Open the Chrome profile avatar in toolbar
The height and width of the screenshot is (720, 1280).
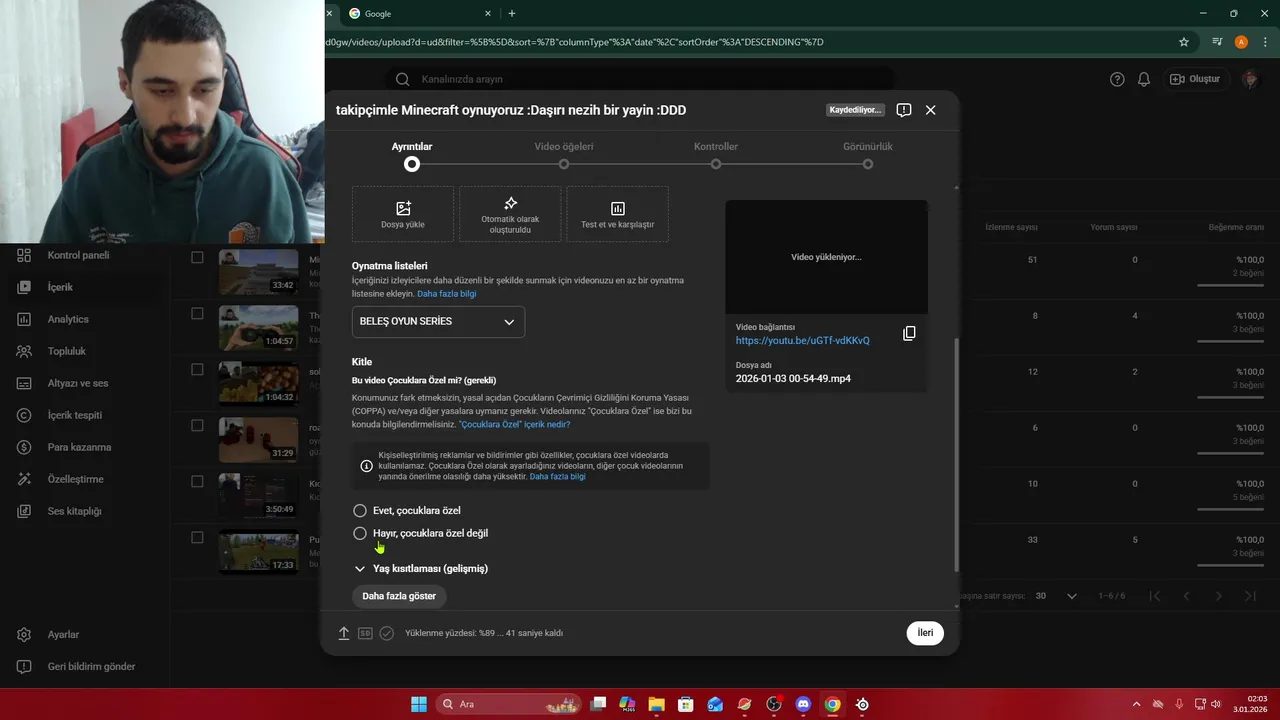pos(1241,42)
